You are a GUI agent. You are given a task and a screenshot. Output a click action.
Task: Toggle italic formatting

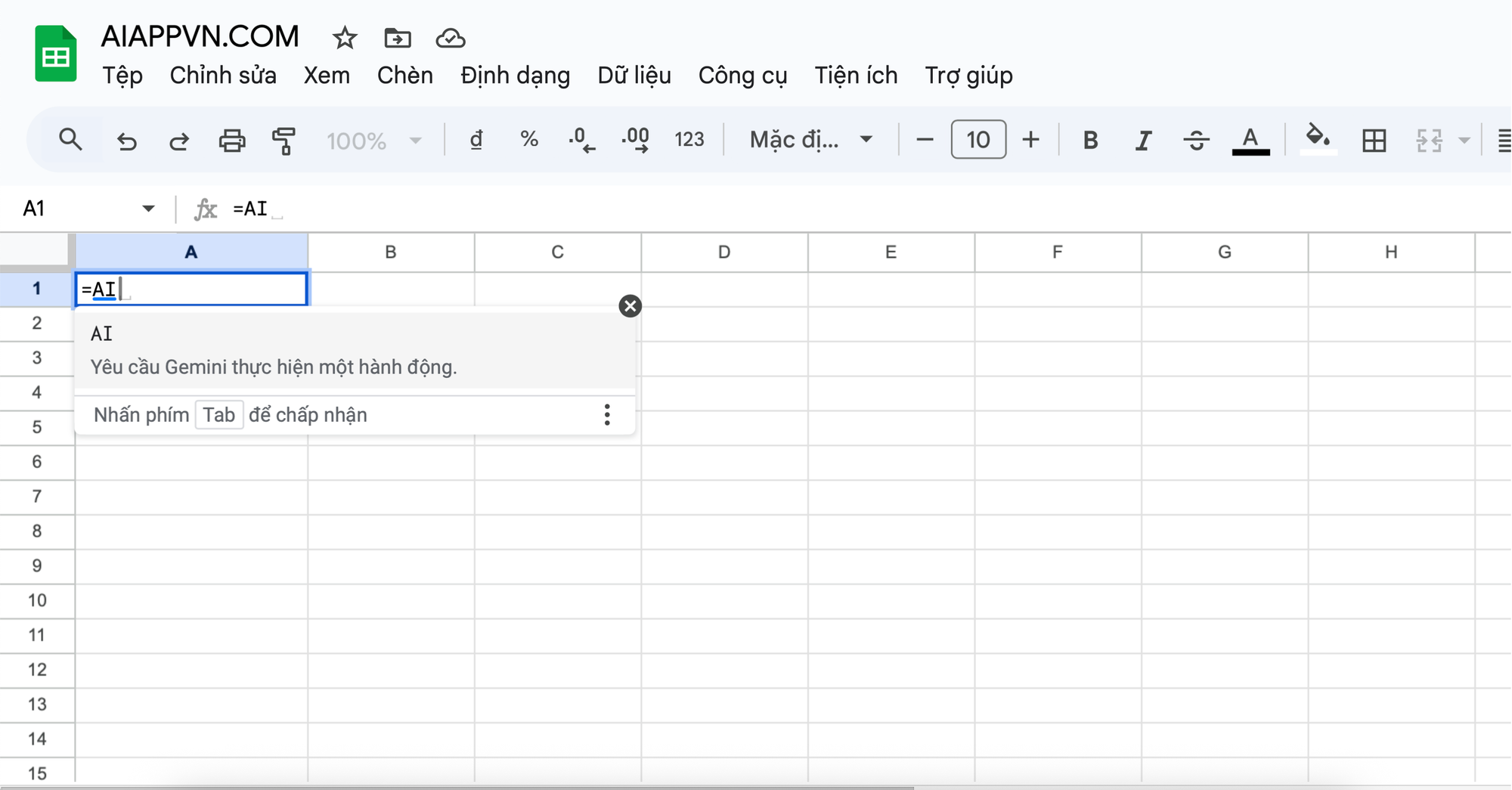pos(1143,141)
